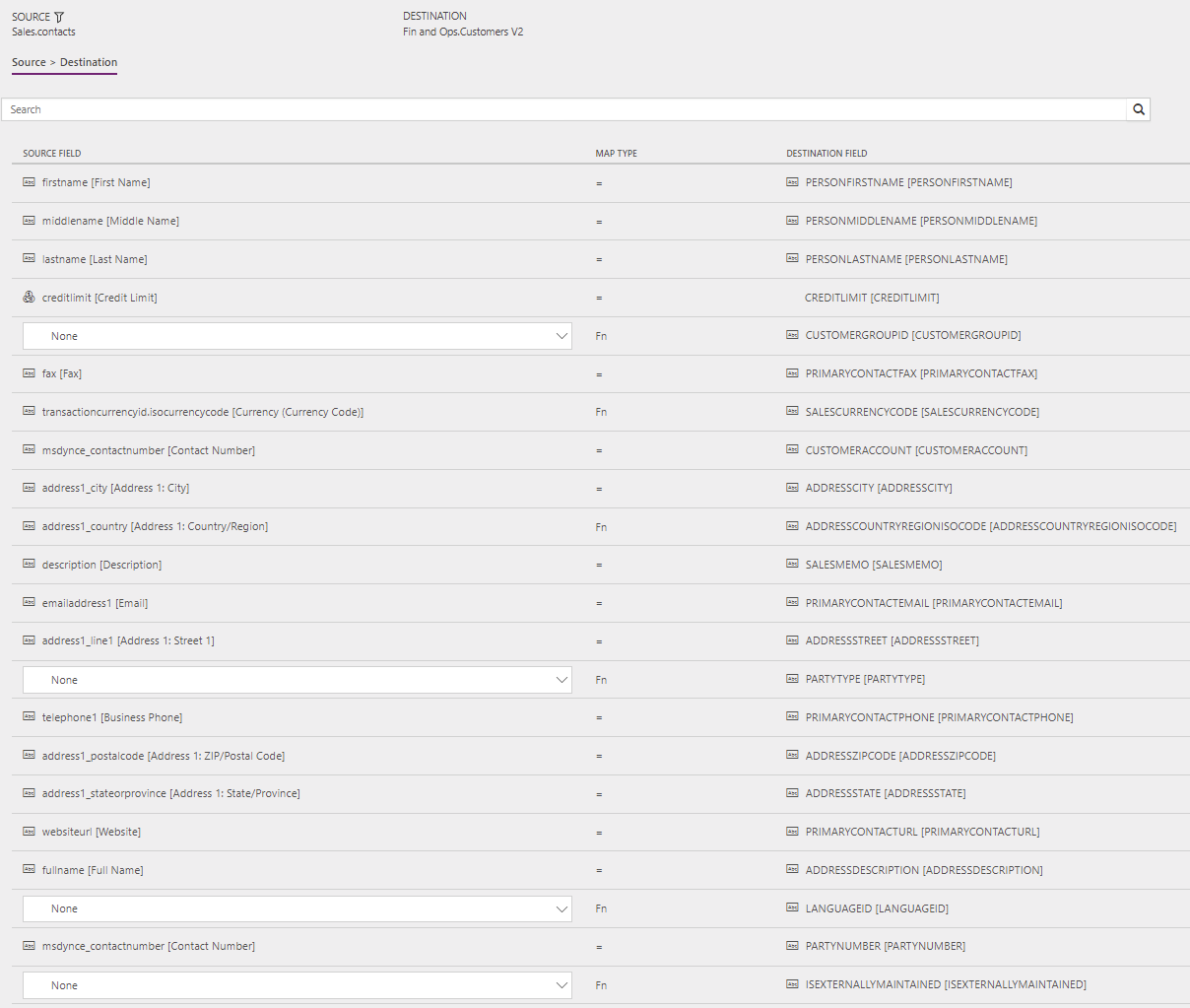The width and height of the screenshot is (1190, 1008).
Task: Click the Fn map type for PARTYTYPE
Action: [x=601, y=680]
